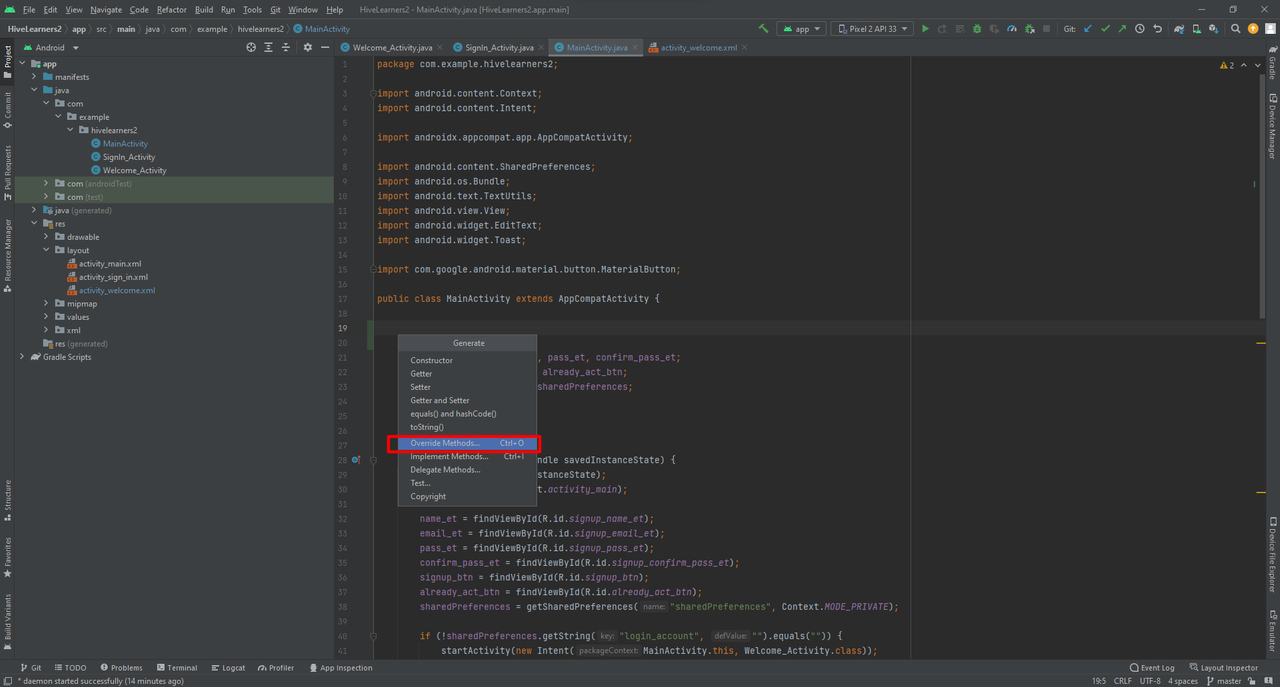Open the Project panel gear options

(x=307, y=47)
